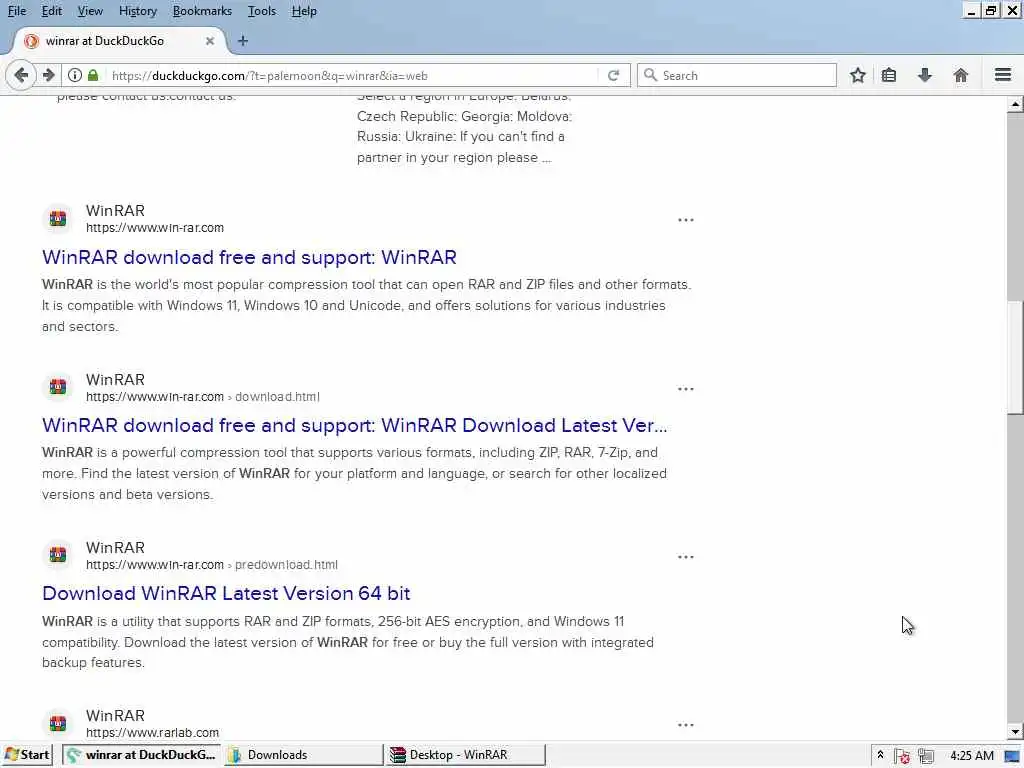The width and height of the screenshot is (1024, 768).
Task: Click the https://www.win-rar.com › download.html URL
Action: (202, 396)
